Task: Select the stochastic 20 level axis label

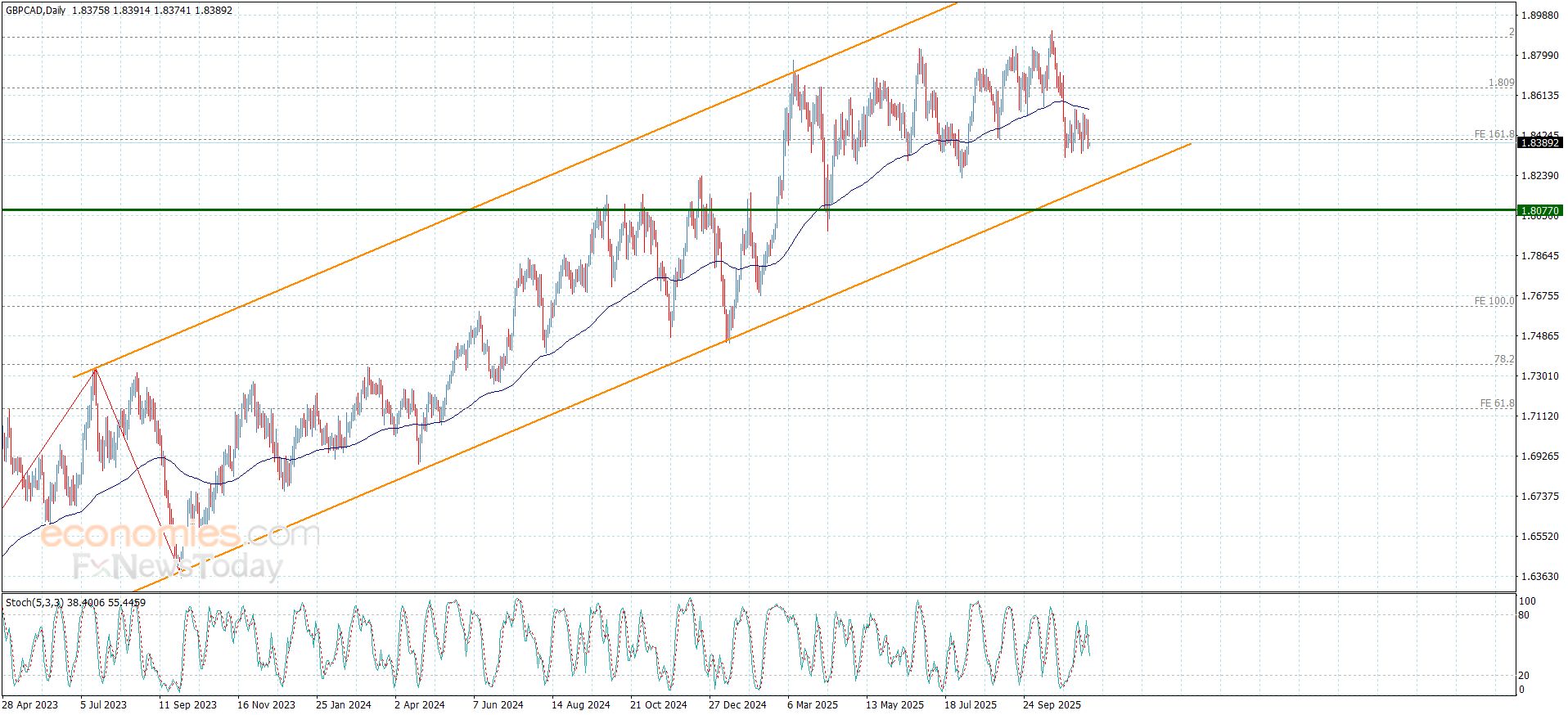Action: (x=1524, y=676)
